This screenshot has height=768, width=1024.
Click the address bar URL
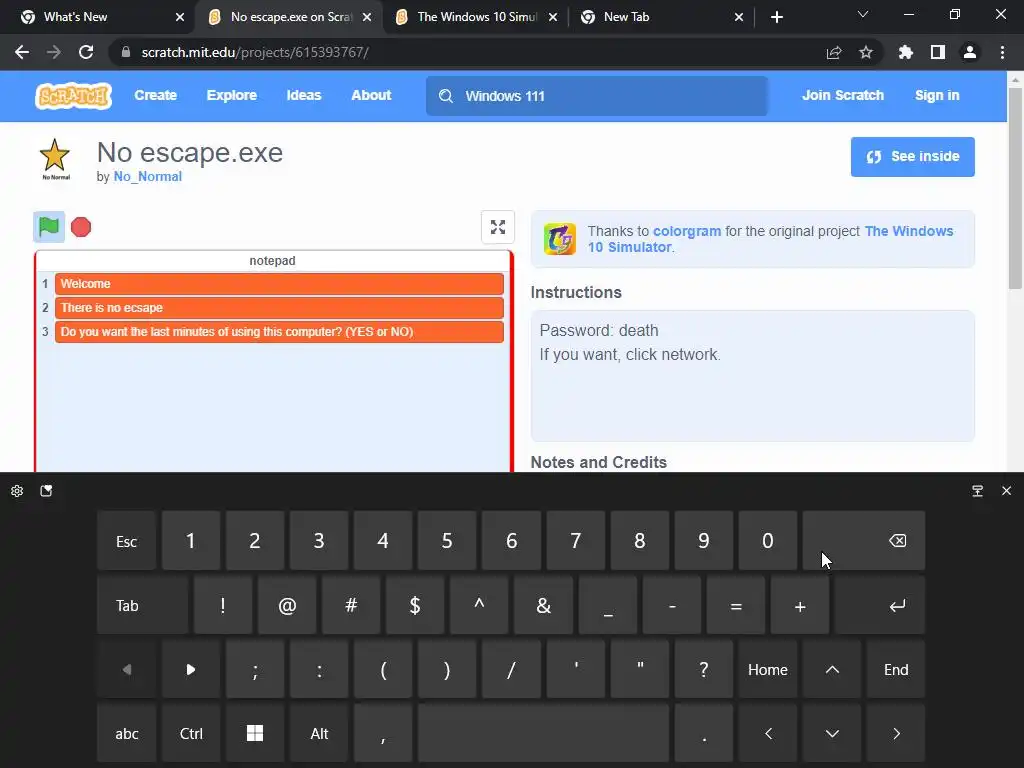coord(255,52)
